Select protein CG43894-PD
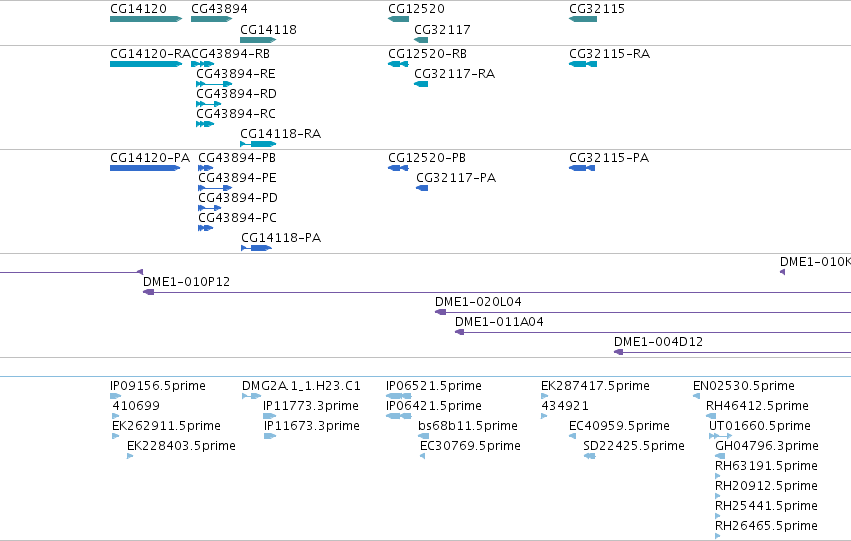Viewport: 851px width, 541px height. [x=209, y=208]
